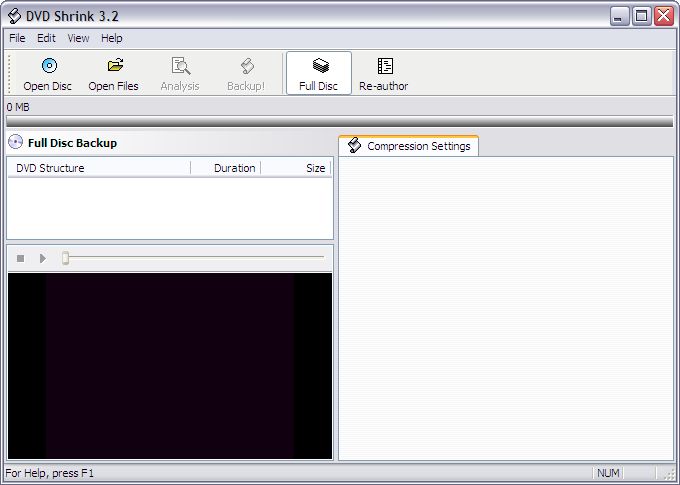
Task: Click the '0 MB' size label
Action: (18, 107)
